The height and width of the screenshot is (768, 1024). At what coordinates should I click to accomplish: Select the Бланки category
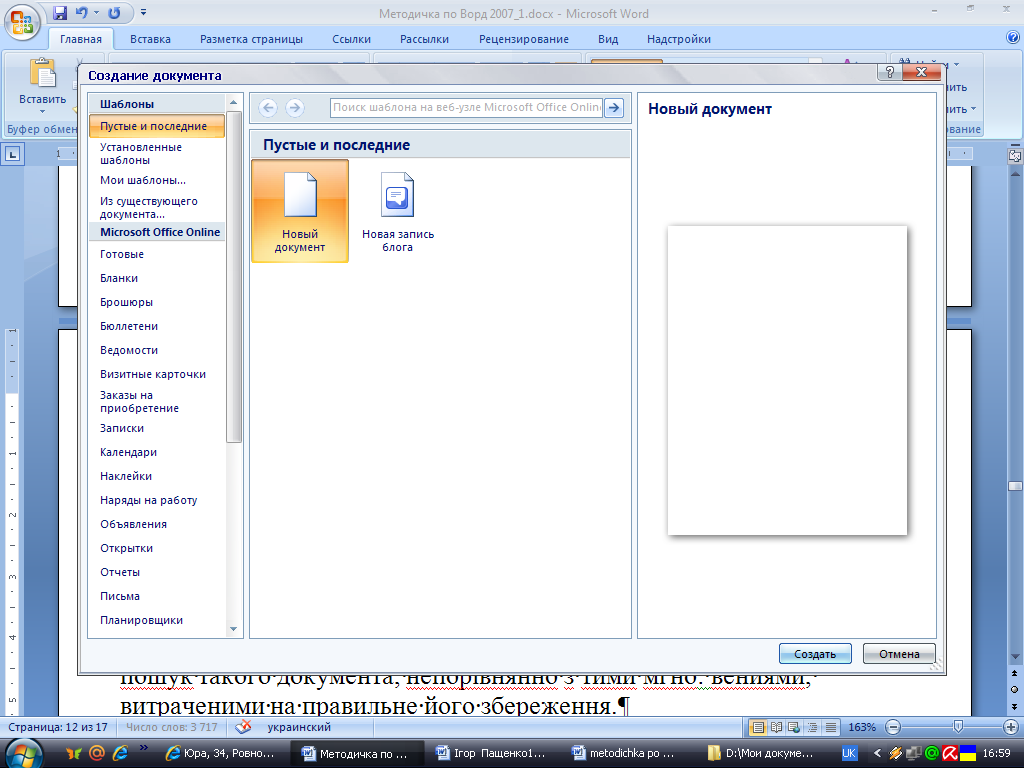click(157, 278)
